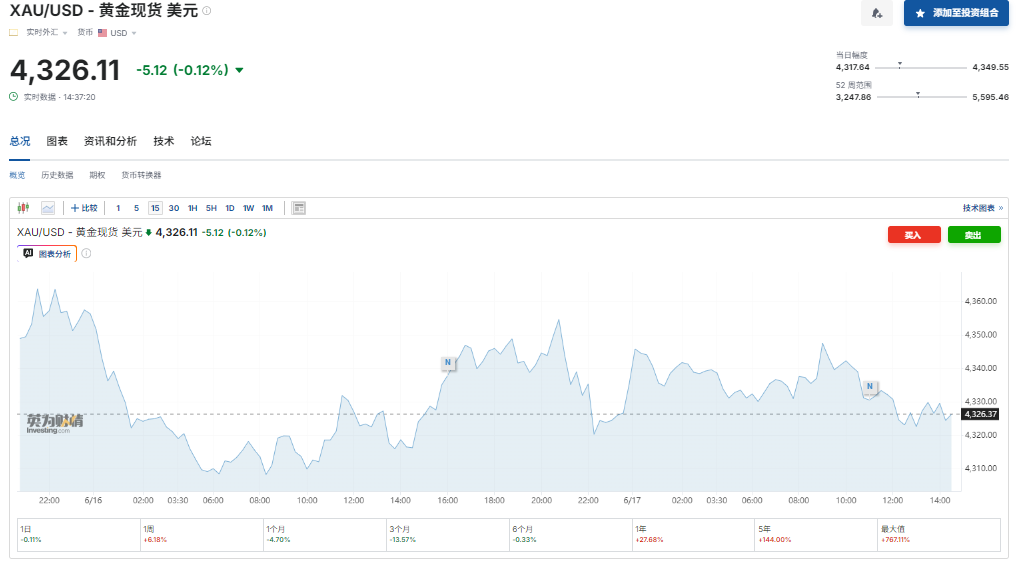The height and width of the screenshot is (568, 1020).
Task: Click the daily low value 4,317.64
Action: [x=852, y=67]
